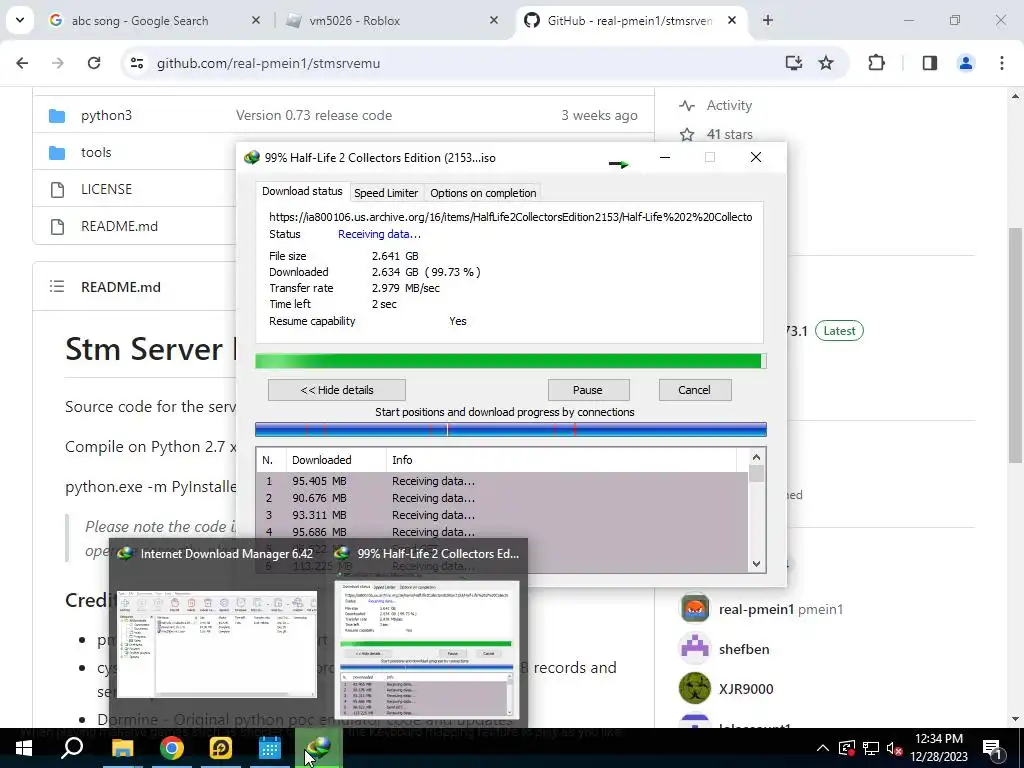Click the Hide details button

(336, 390)
